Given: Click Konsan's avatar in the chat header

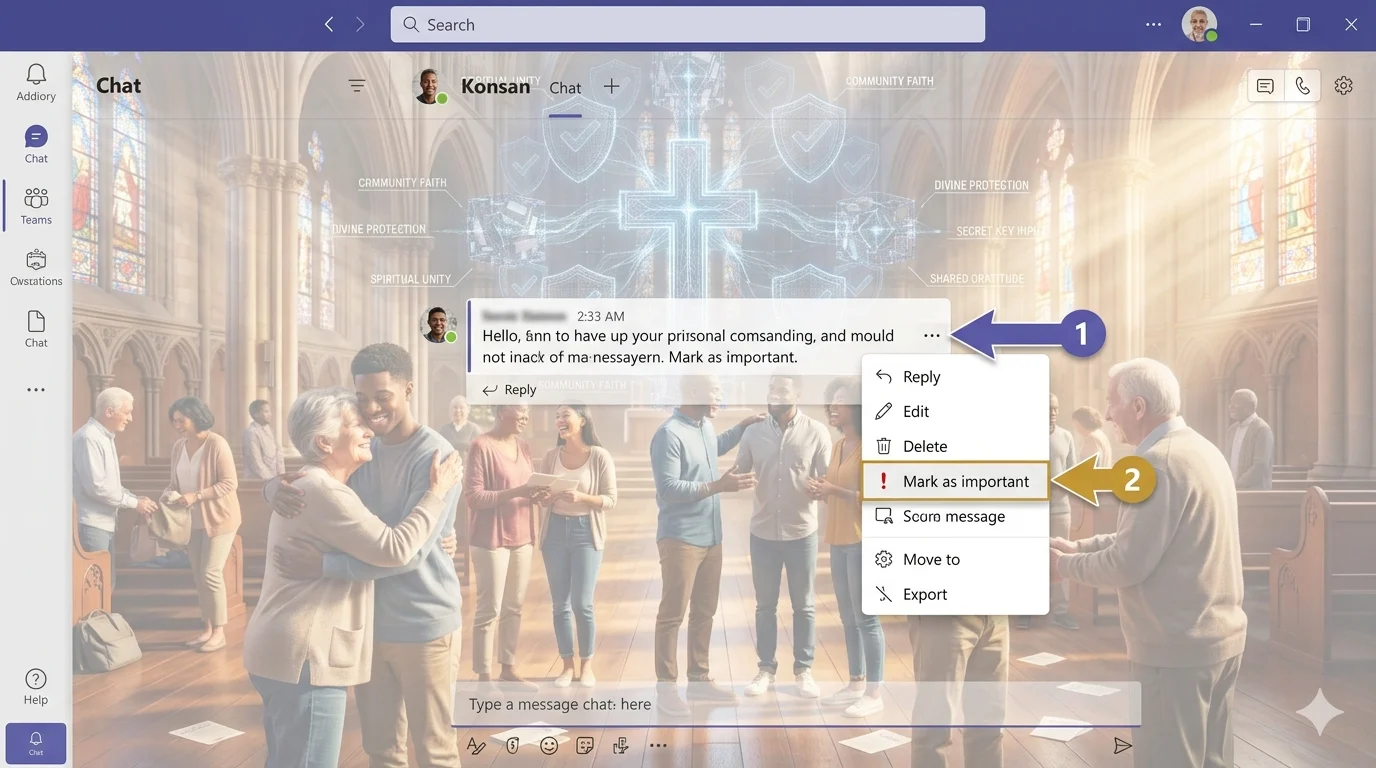Looking at the screenshot, I should [x=431, y=86].
